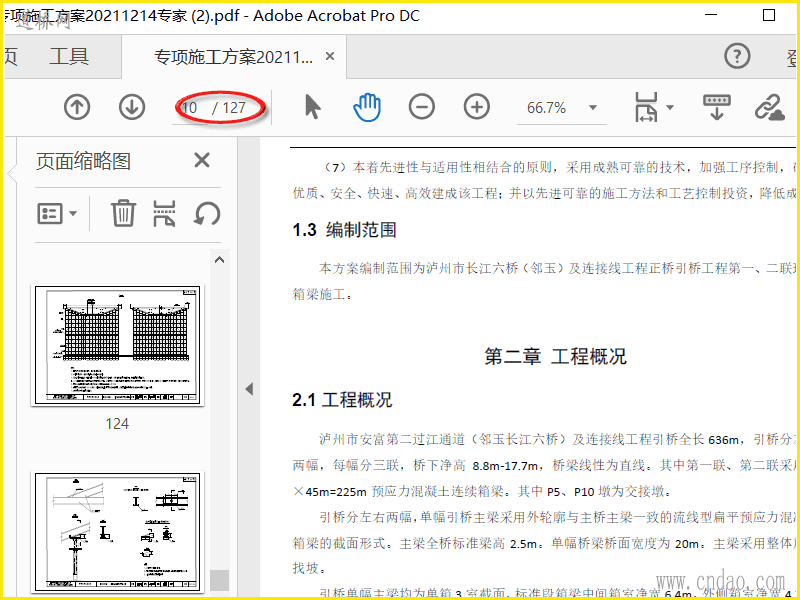Click the 第二章 工程概况 chapter title

556,356
